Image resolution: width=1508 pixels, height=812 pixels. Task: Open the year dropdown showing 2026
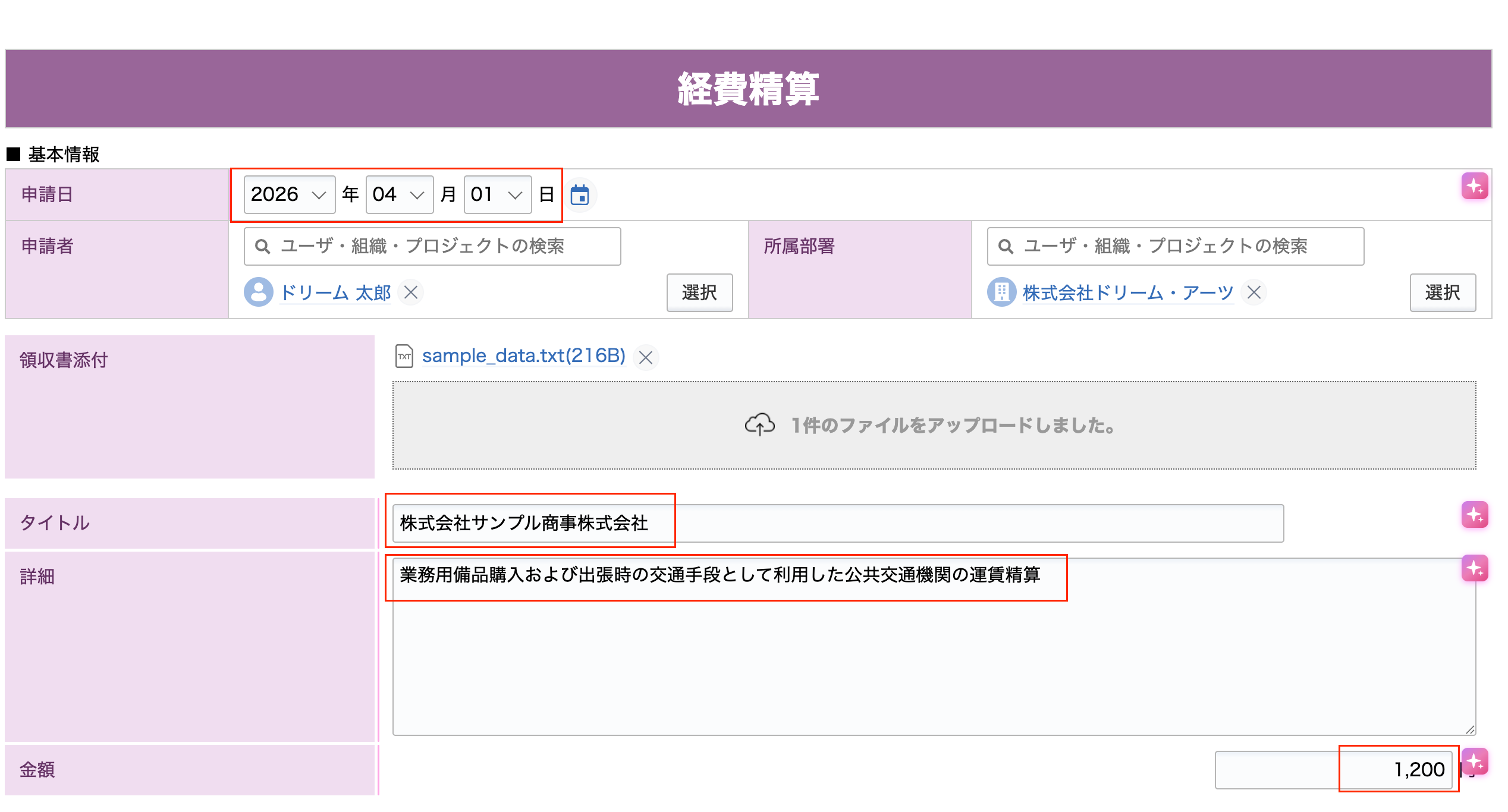pyautogui.click(x=290, y=194)
